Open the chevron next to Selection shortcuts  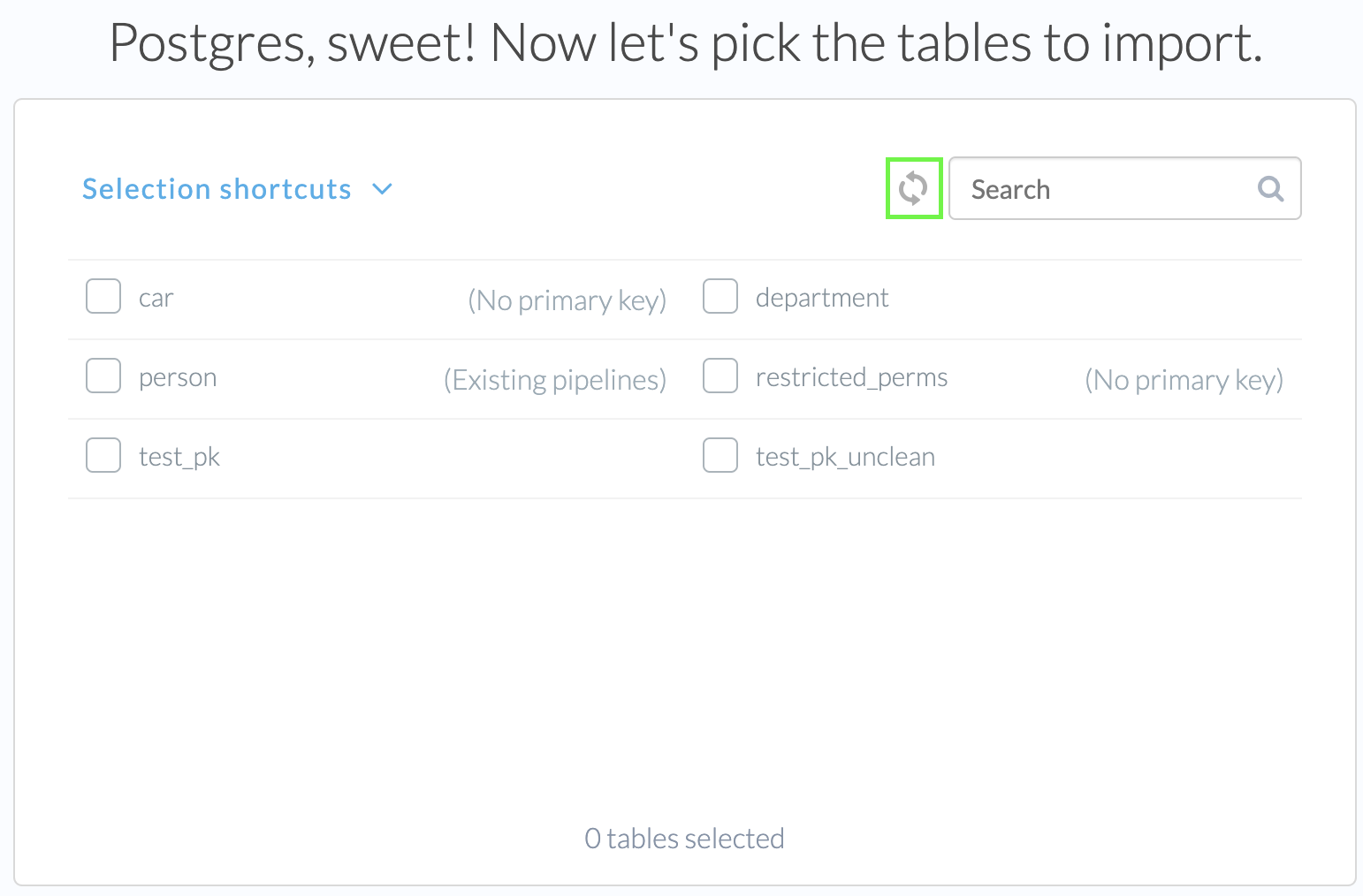(x=382, y=188)
